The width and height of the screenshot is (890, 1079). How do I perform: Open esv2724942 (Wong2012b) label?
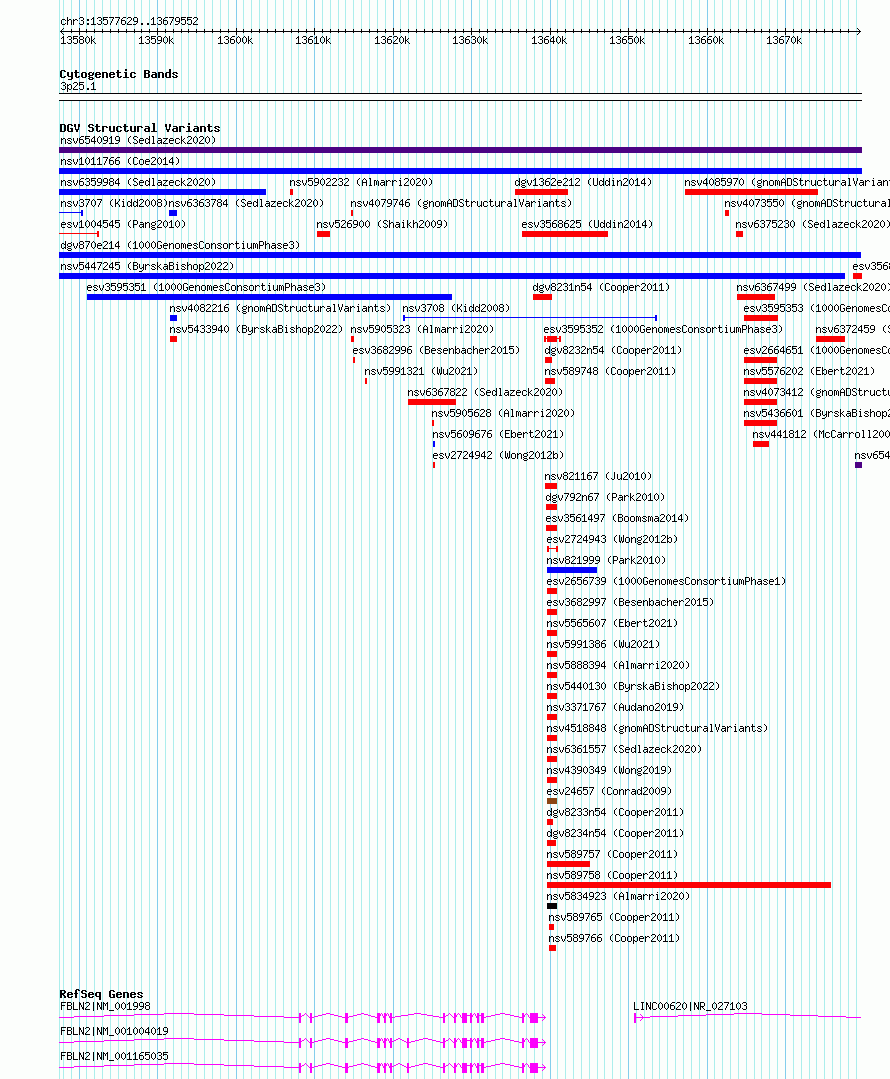coord(498,455)
